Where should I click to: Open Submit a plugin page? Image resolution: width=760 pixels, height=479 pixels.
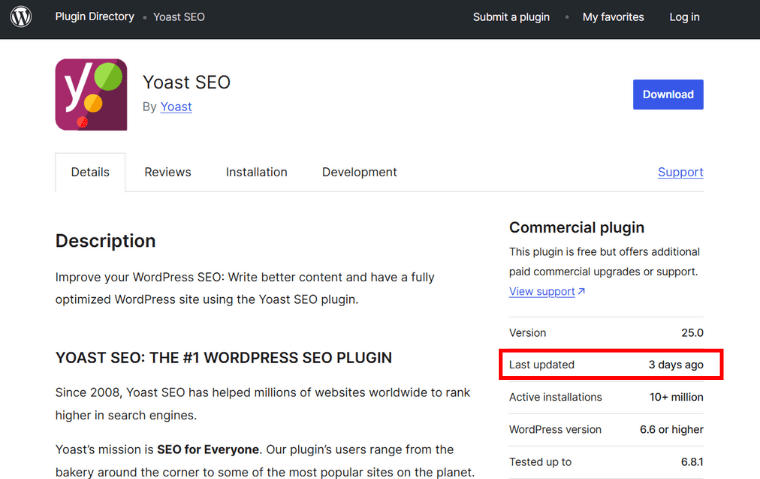(x=511, y=17)
